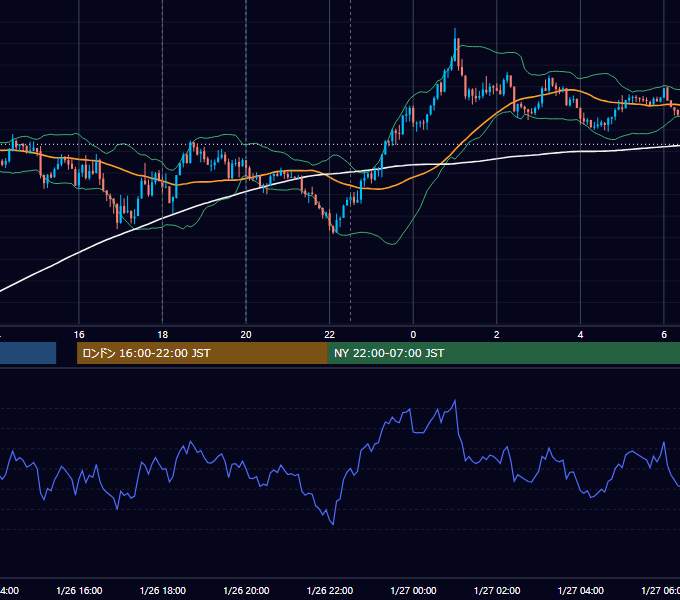Click the 18 hour label on the upper time axis

(x=162, y=335)
